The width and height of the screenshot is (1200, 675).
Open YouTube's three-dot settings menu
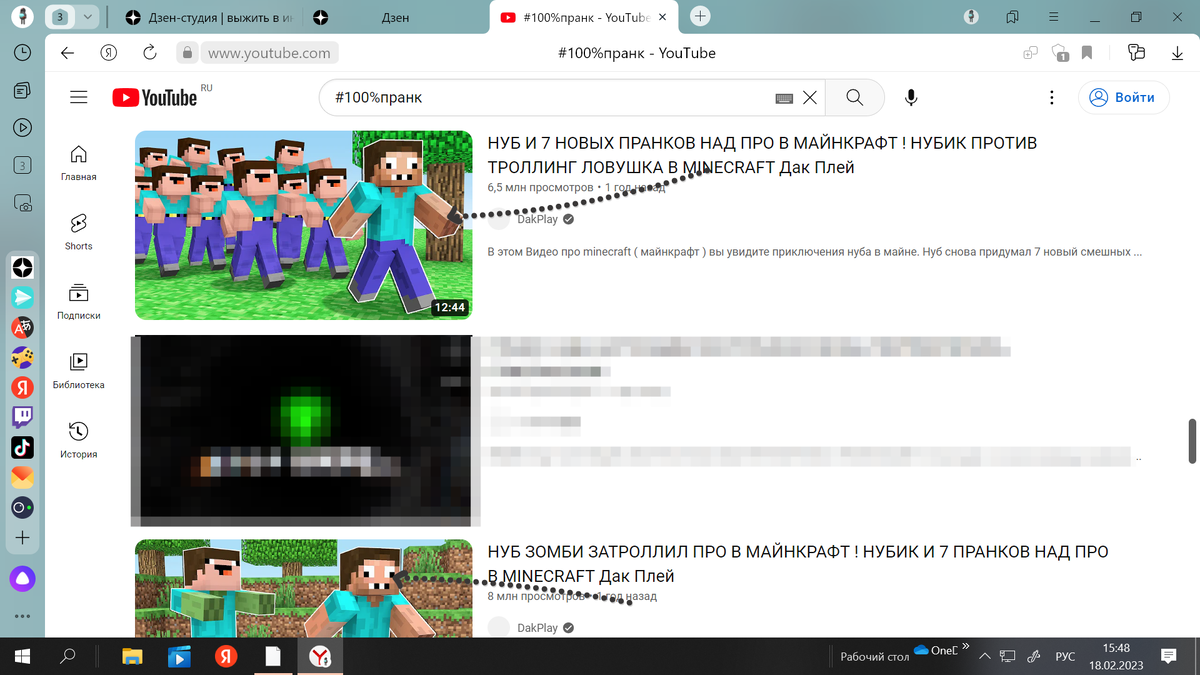(1051, 97)
